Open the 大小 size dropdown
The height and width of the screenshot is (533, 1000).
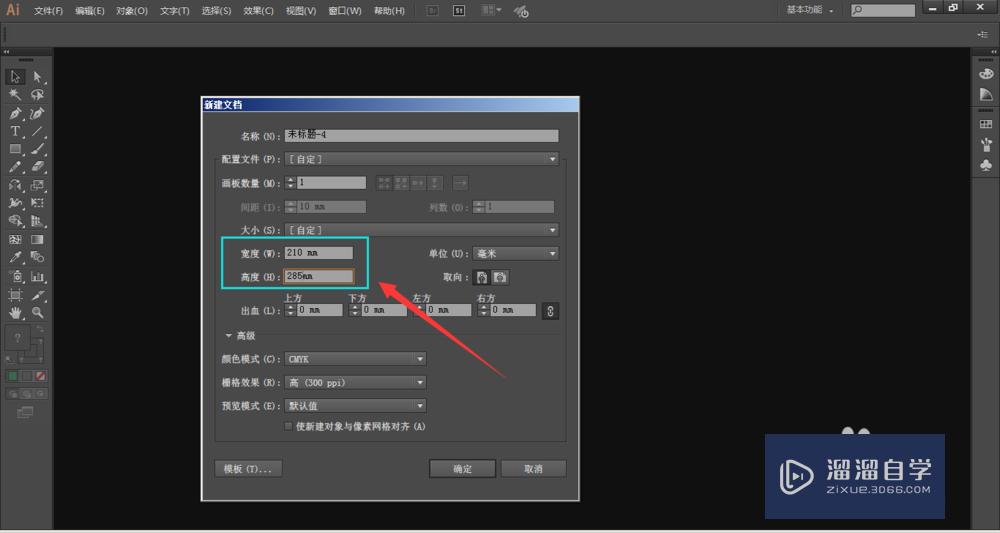pyautogui.click(x=422, y=230)
